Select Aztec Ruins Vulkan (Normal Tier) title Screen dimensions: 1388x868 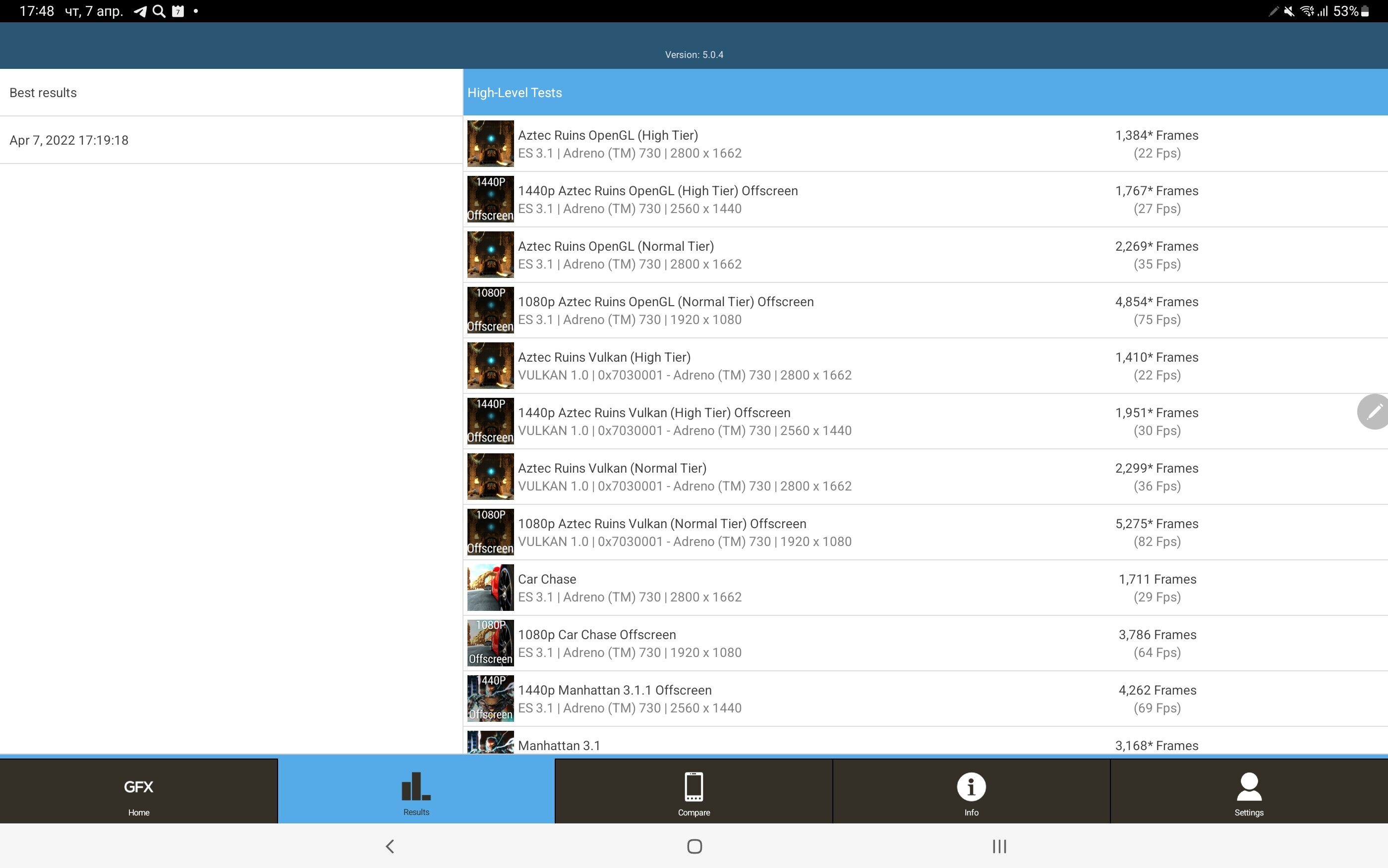pos(612,469)
